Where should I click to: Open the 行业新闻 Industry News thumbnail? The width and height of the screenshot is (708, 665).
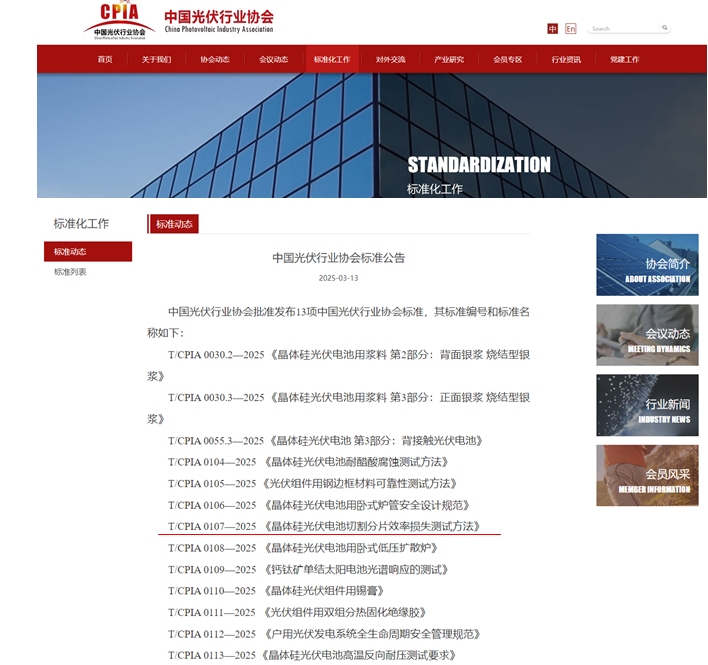[x=647, y=405]
